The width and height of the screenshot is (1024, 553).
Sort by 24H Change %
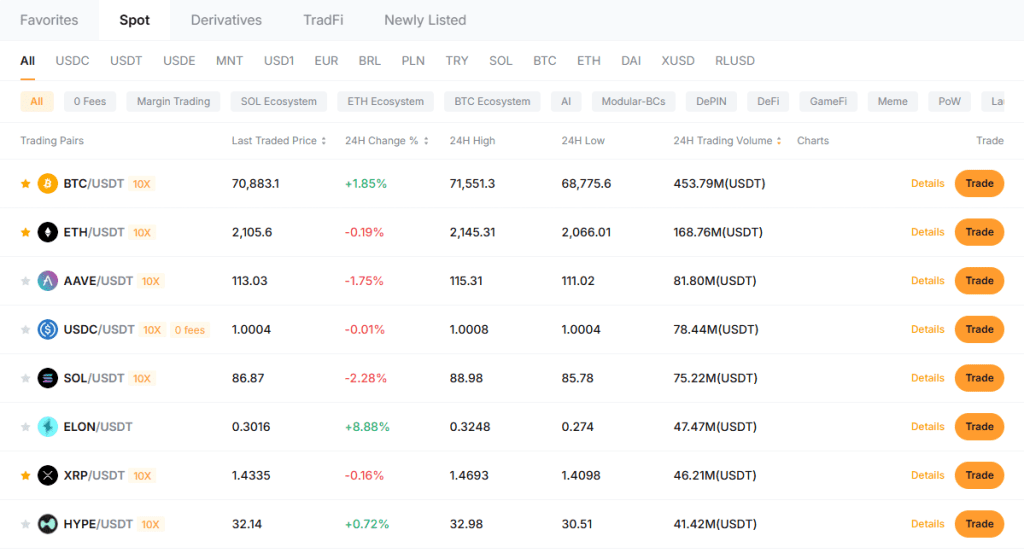pos(387,140)
